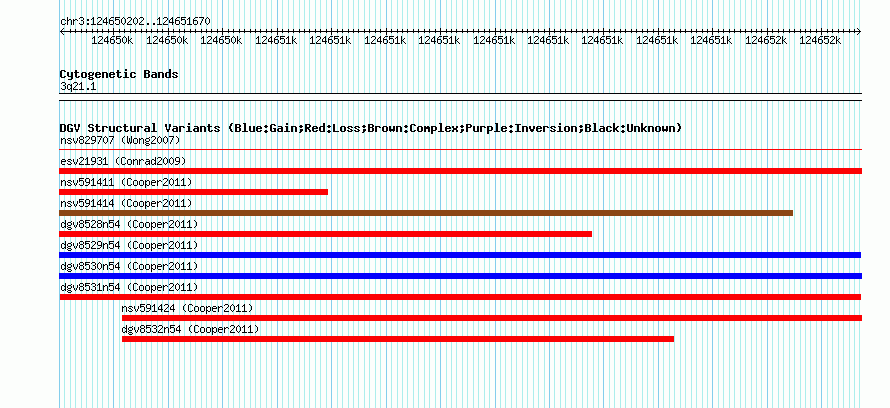Open dgv8532n54 (Cooper2011) variant label
This screenshot has width=890, height=408.
click(x=190, y=329)
